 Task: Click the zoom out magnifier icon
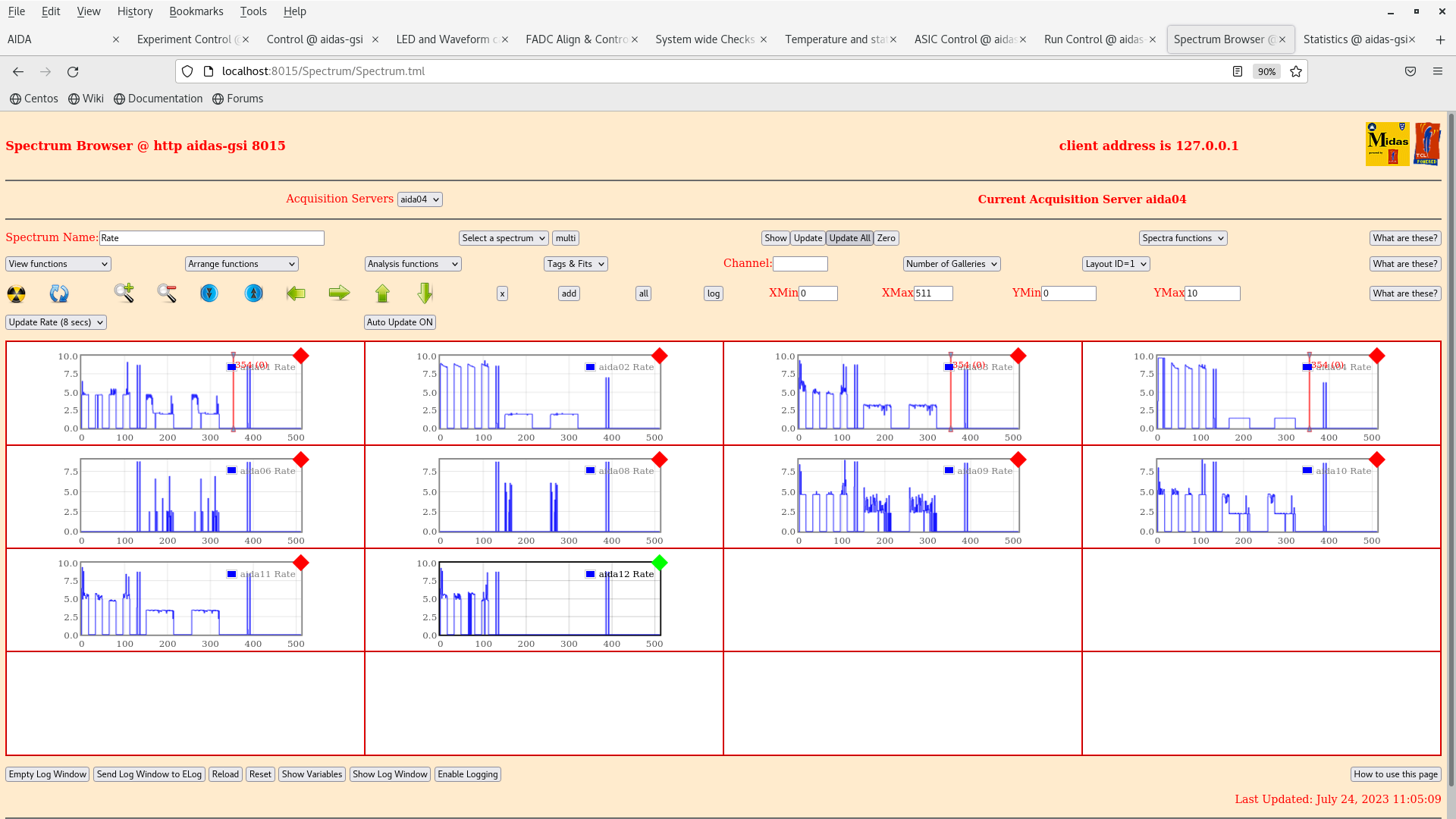tap(167, 293)
